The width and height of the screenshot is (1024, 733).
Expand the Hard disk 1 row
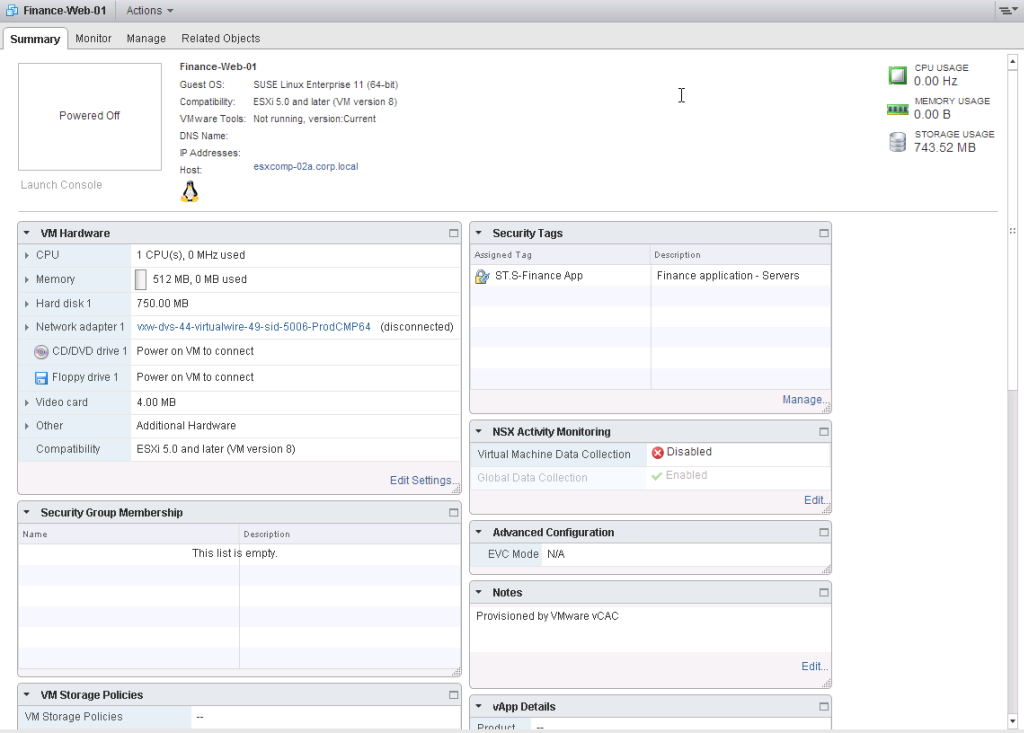click(27, 304)
